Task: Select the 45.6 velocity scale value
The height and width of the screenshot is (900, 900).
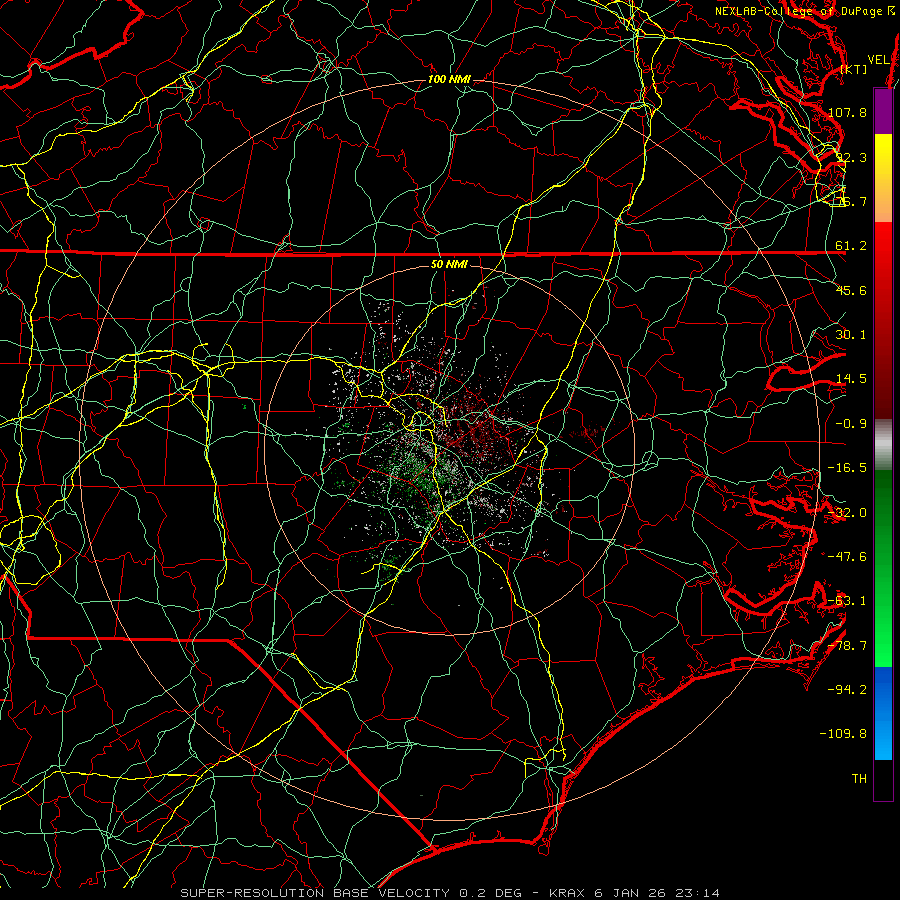Action: [x=851, y=290]
